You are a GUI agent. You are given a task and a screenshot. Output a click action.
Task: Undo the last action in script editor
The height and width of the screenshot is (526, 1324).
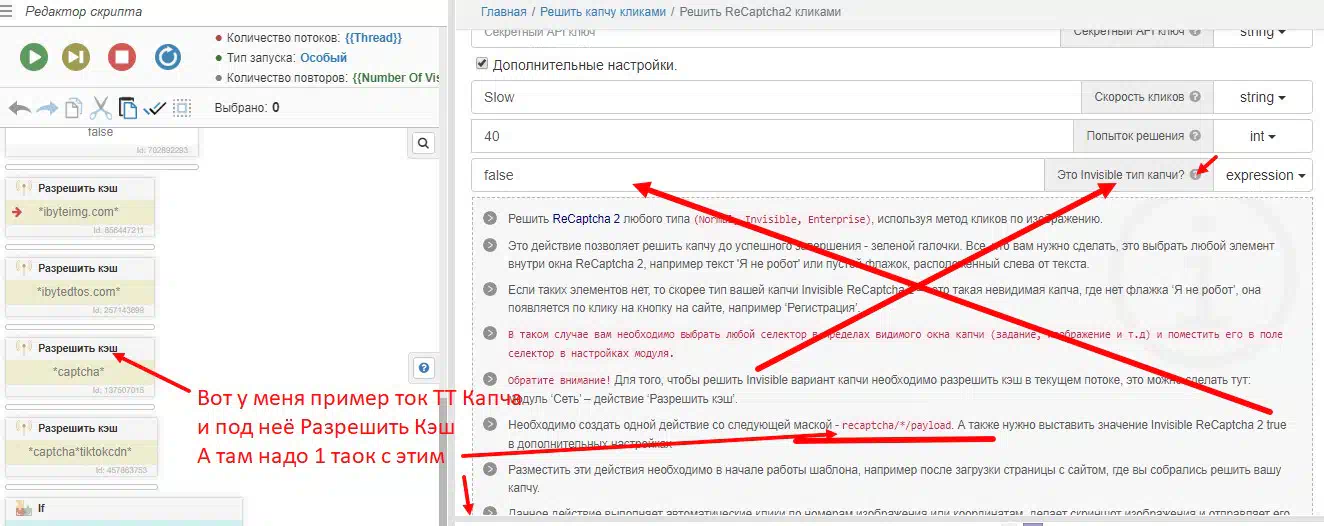coord(20,108)
